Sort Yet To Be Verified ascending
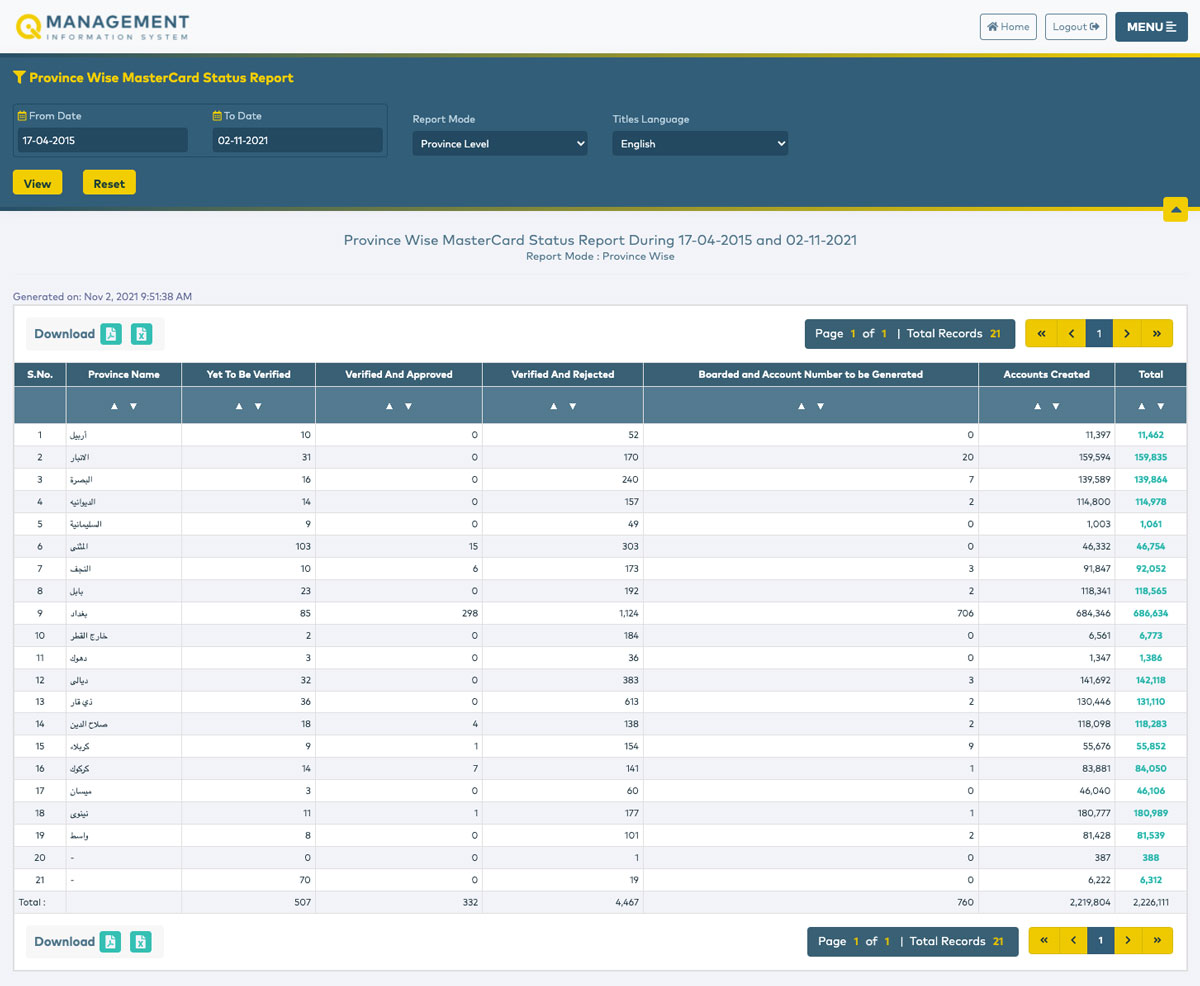The width and height of the screenshot is (1200, 986). tap(238, 406)
